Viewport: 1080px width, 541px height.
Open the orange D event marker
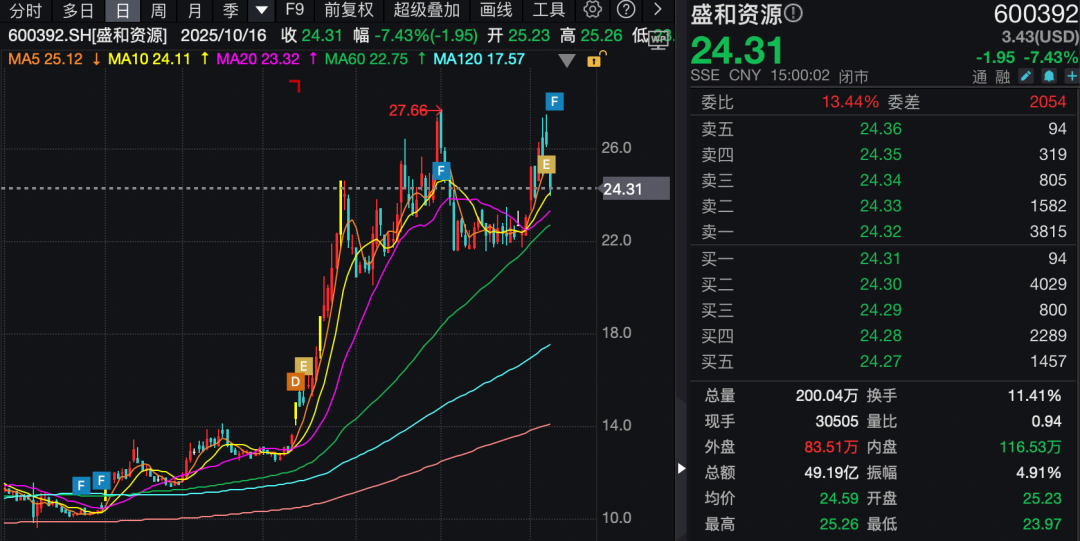(295, 382)
